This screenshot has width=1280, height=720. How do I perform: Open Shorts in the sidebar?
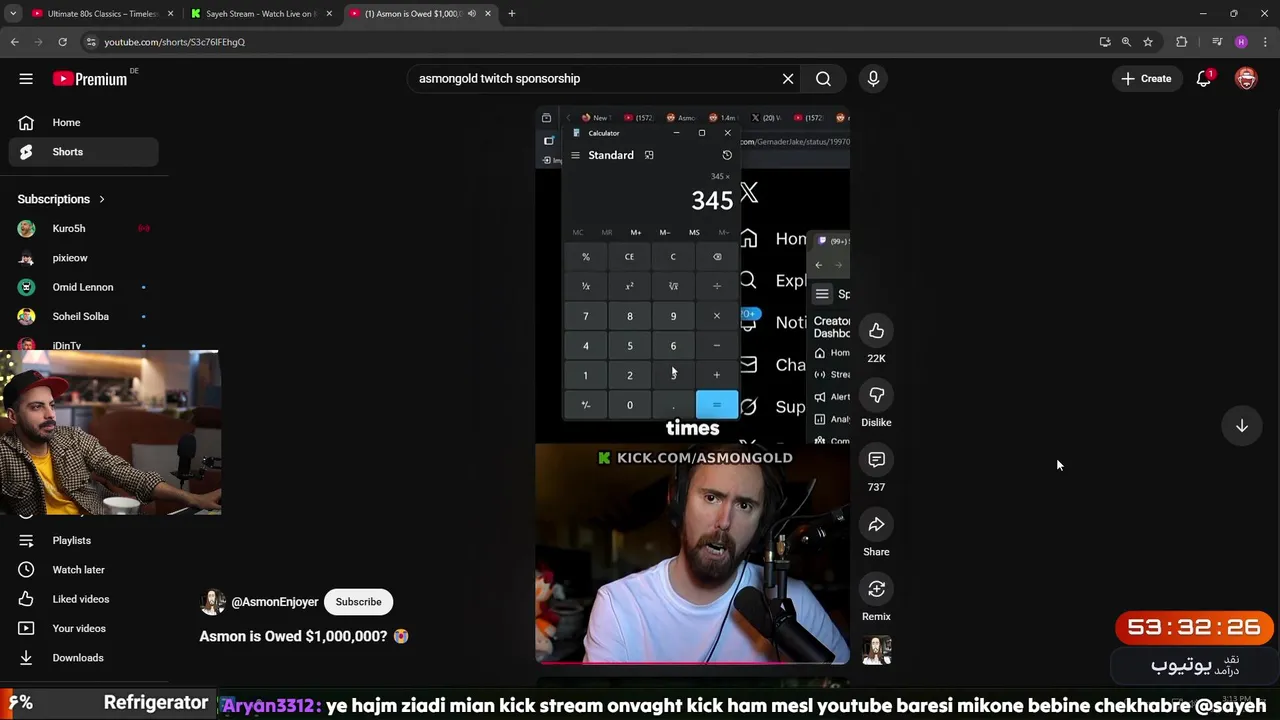tap(84, 152)
